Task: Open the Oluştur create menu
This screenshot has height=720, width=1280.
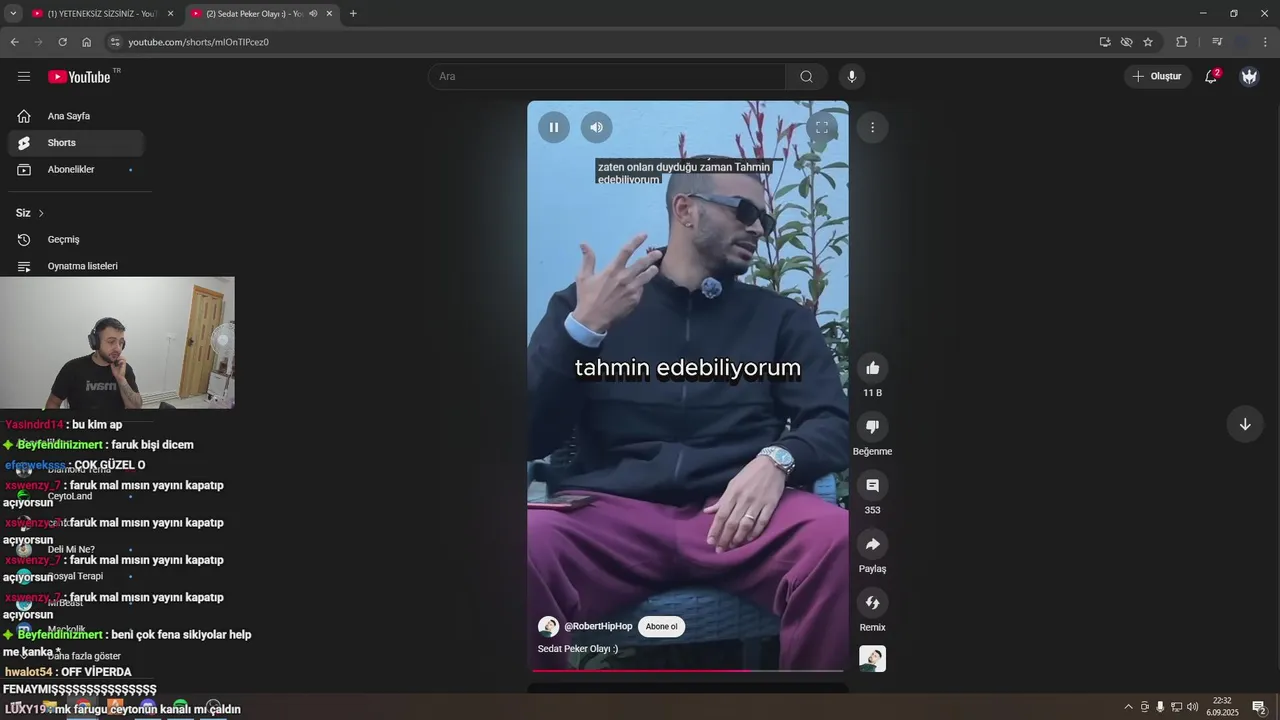Action: pyautogui.click(x=1157, y=76)
